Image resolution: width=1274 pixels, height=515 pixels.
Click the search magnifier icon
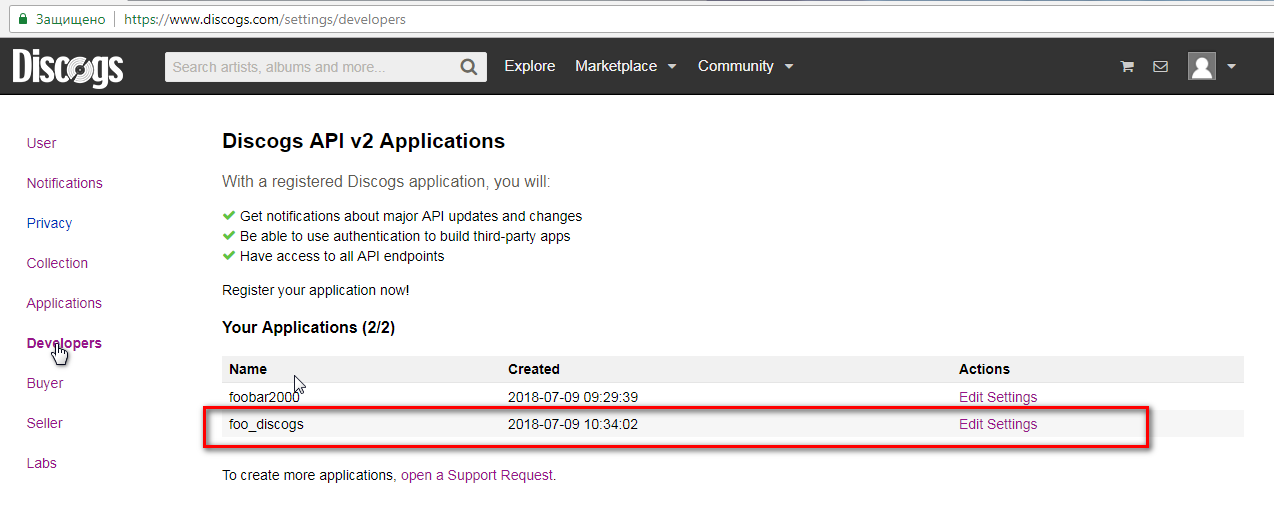click(x=468, y=67)
